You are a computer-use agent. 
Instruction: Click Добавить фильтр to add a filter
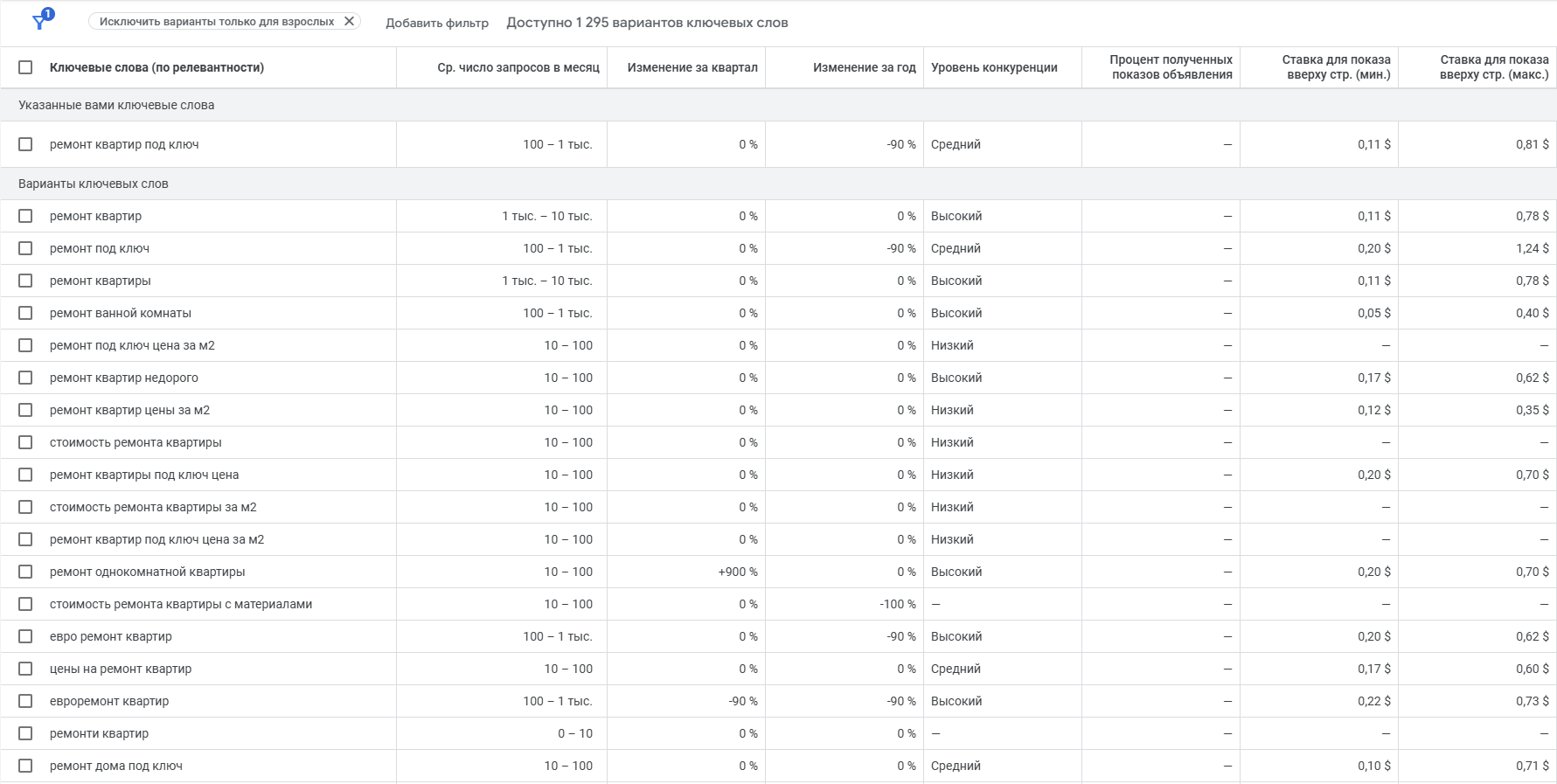click(437, 23)
